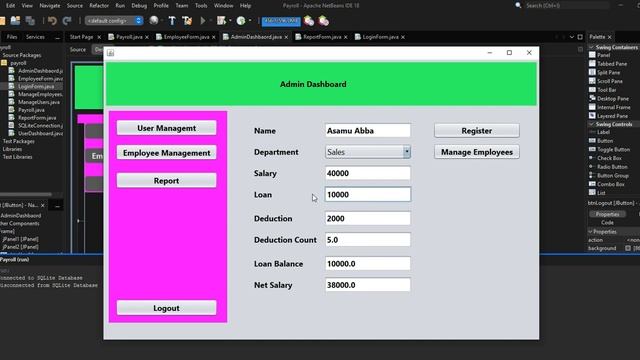Open the Department combo box
This screenshot has height=360, width=640.
[x=407, y=152]
